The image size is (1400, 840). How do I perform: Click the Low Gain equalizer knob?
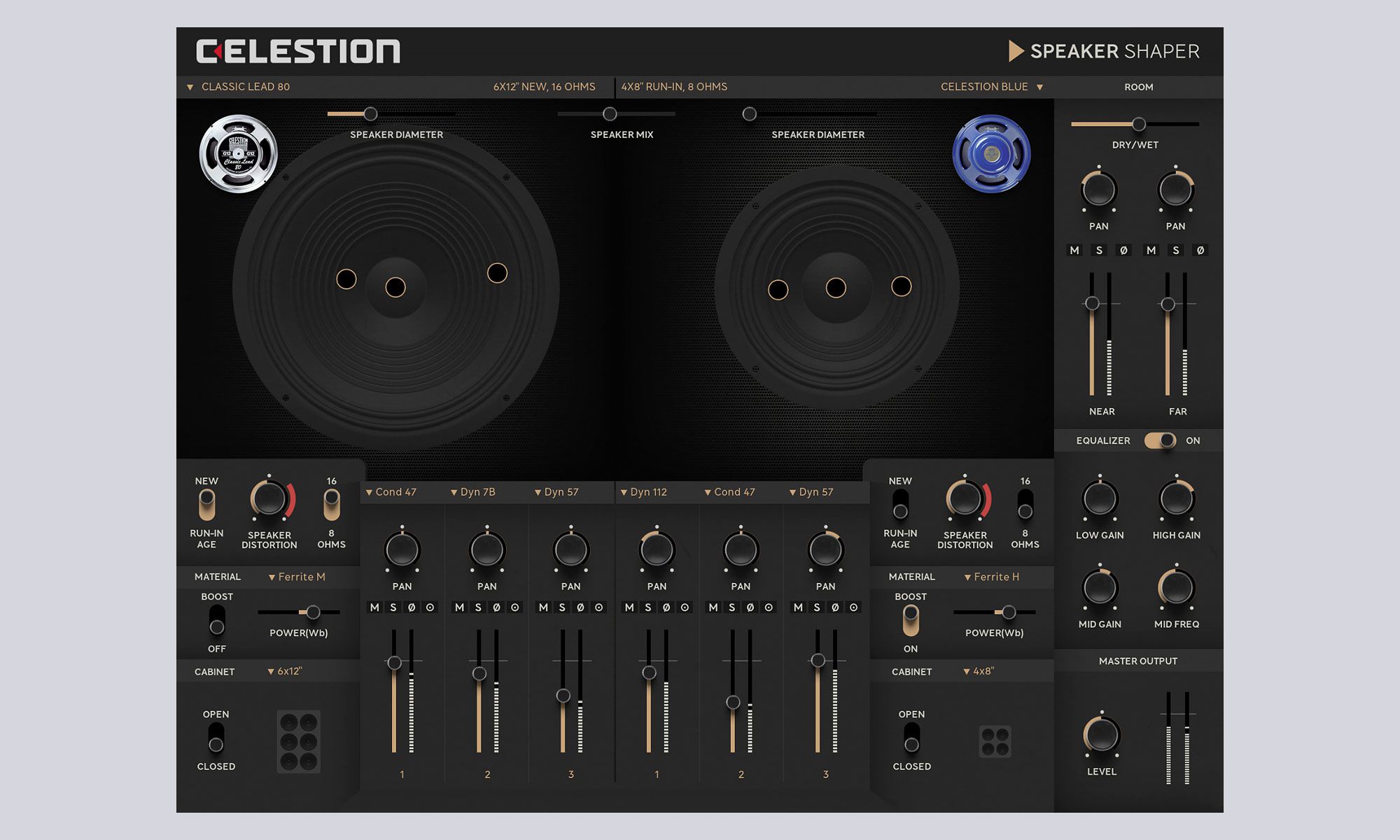click(x=1100, y=498)
